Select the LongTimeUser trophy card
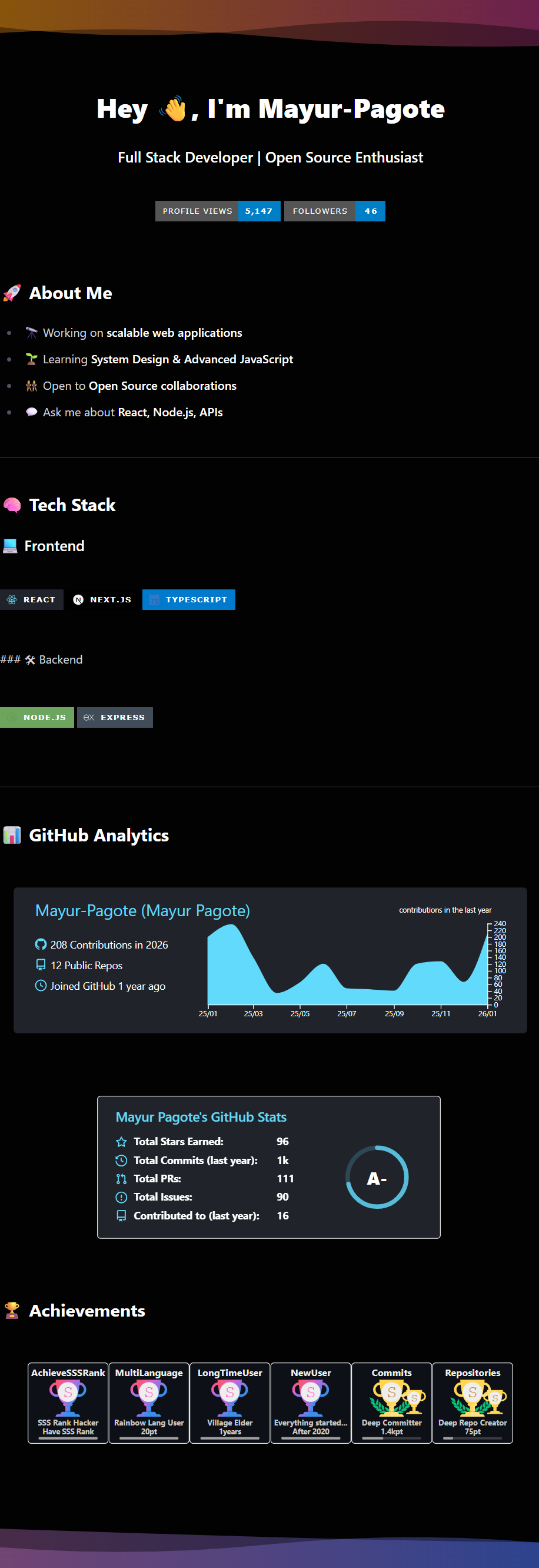The height and width of the screenshot is (1568, 539). coord(230,1403)
